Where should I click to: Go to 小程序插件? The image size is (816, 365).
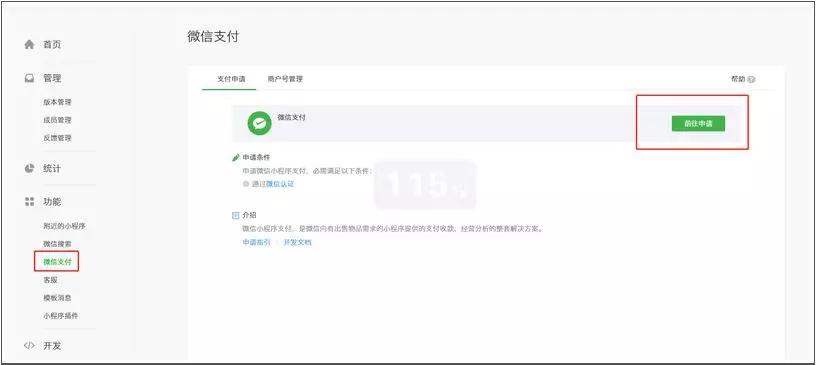[61, 316]
